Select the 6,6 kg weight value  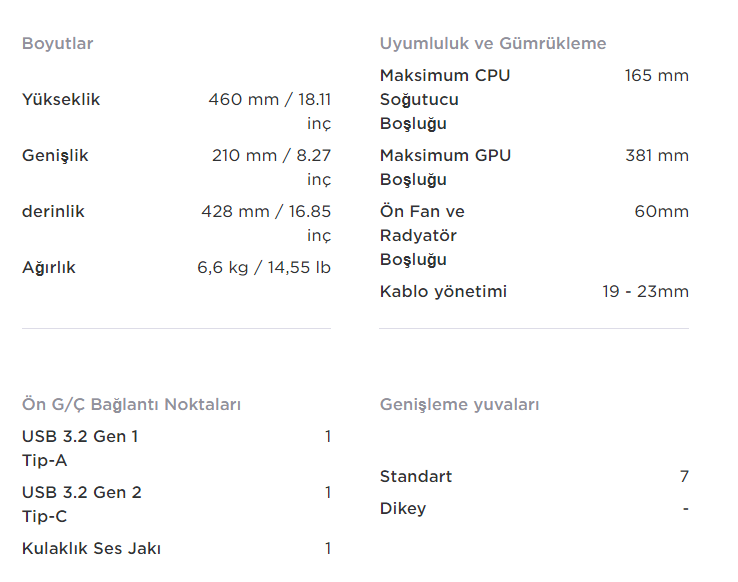click(x=264, y=268)
